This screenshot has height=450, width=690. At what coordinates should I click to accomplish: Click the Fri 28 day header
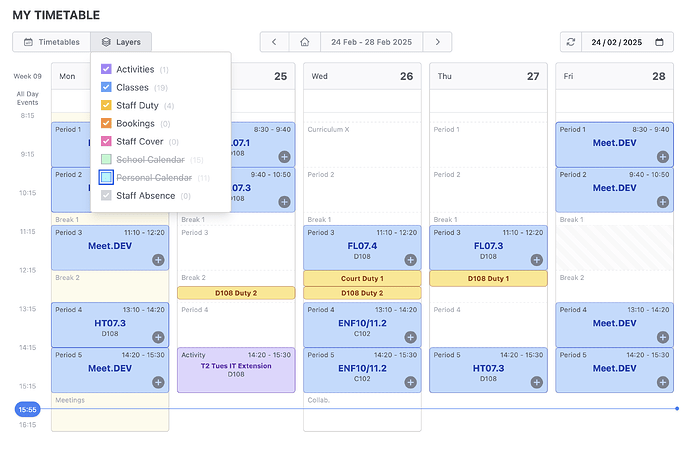pyautogui.click(x=614, y=76)
